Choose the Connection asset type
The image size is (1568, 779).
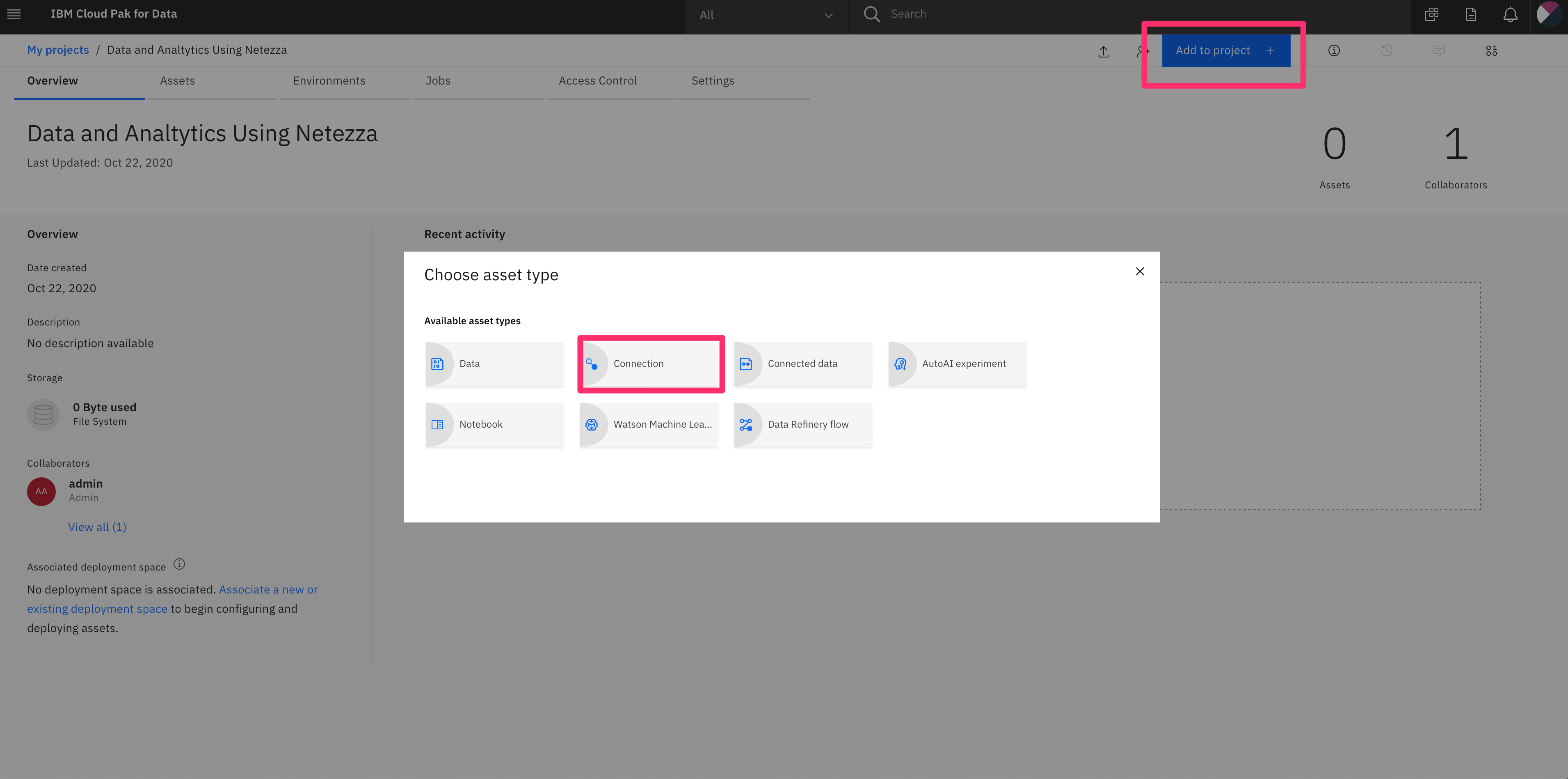(650, 364)
